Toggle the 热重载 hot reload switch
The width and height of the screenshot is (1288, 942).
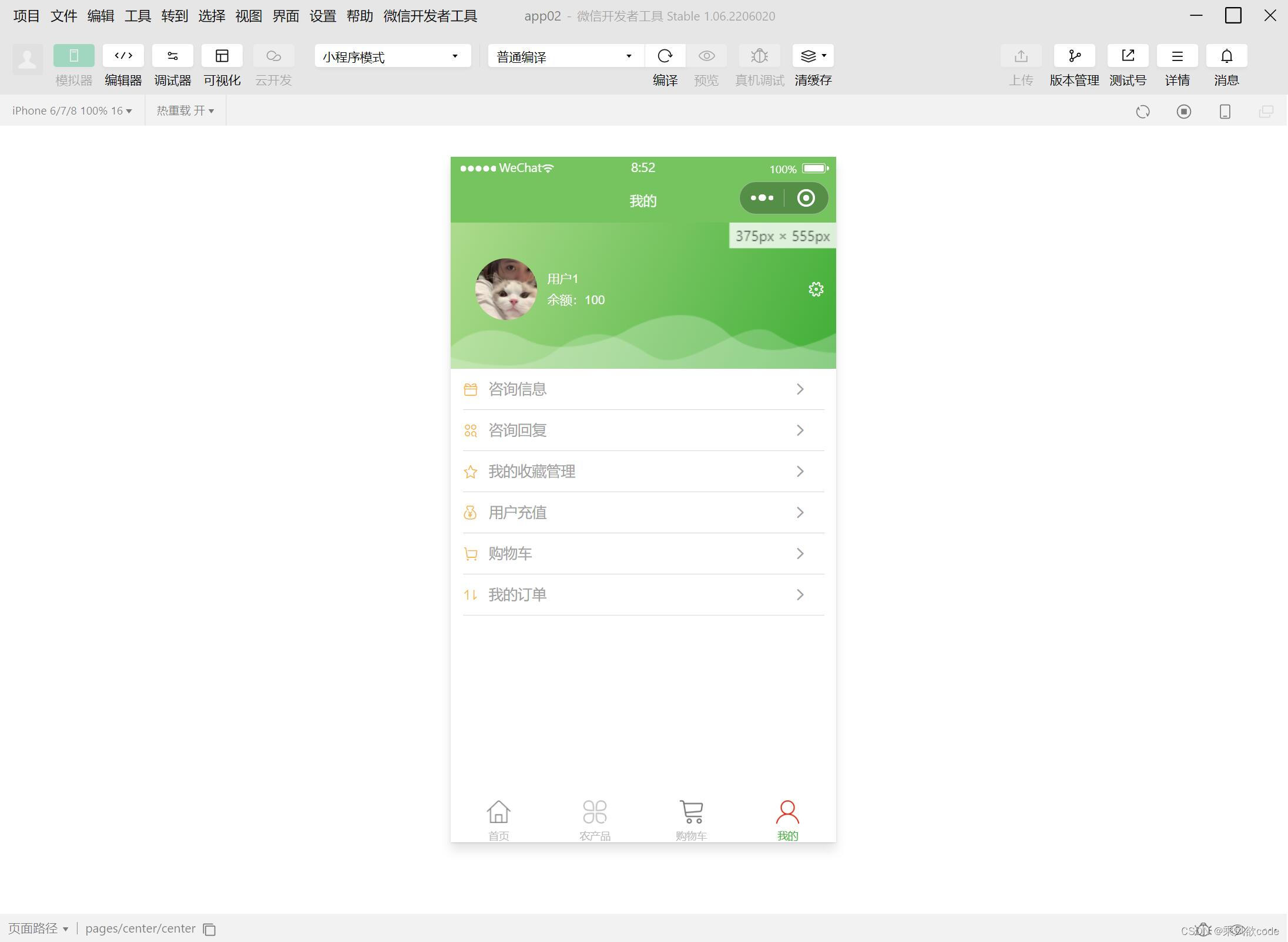[185, 110]
